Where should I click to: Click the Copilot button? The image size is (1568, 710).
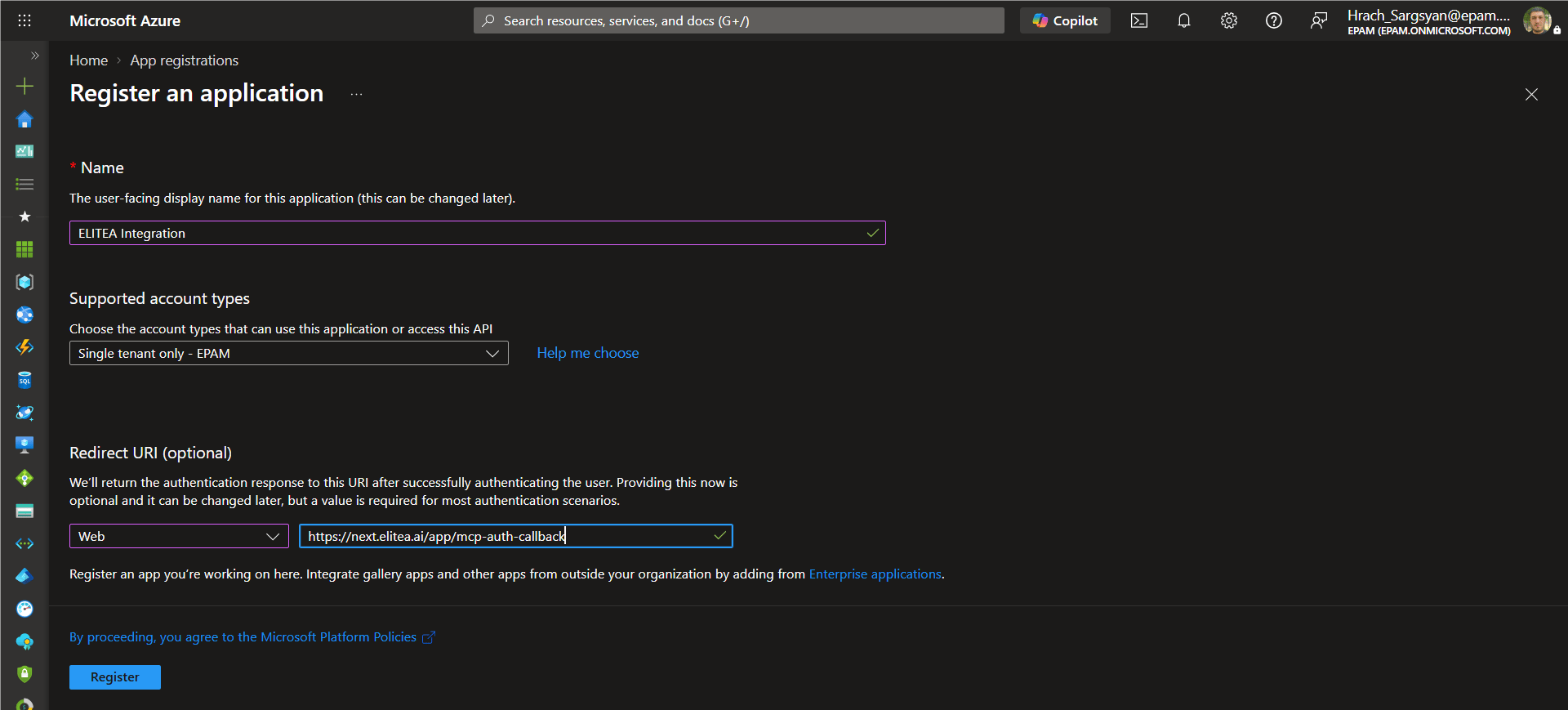(x=1065, y=20)
